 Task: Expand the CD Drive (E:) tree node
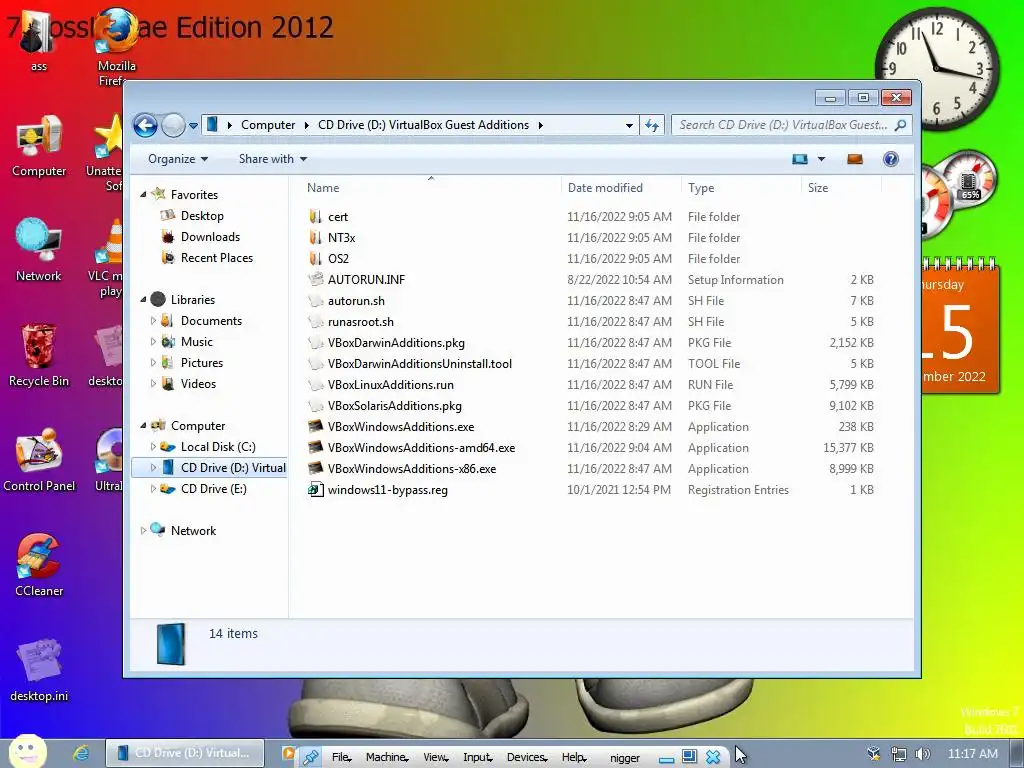coord(153,488)
